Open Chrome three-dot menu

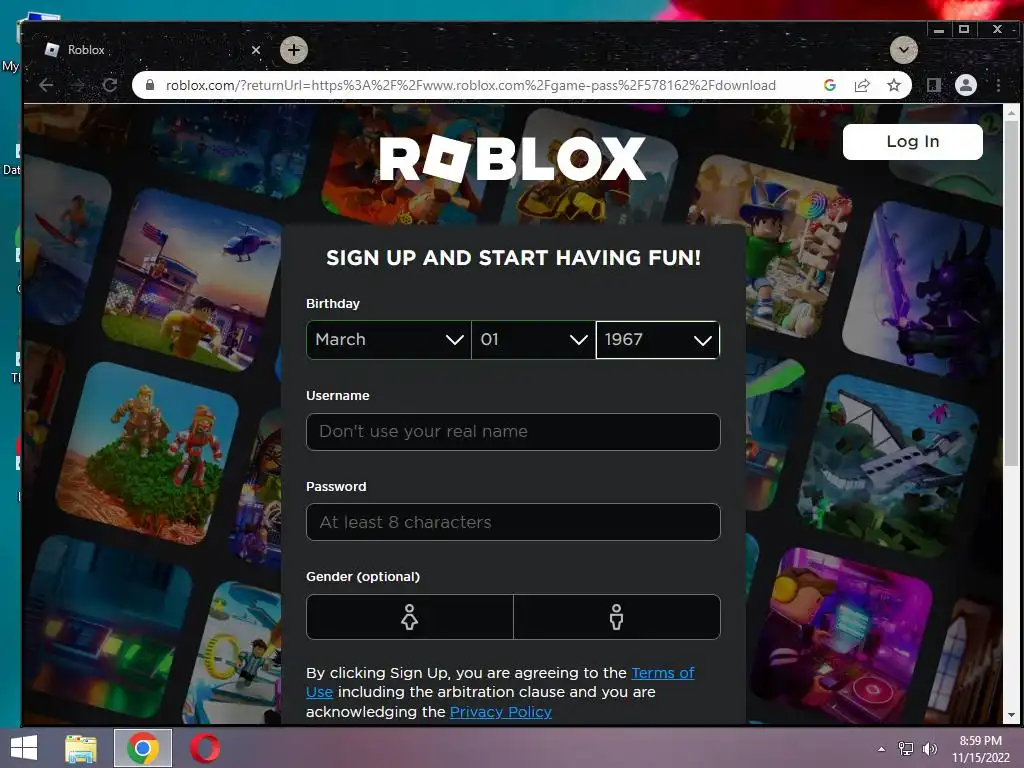(x=998, y=85)
